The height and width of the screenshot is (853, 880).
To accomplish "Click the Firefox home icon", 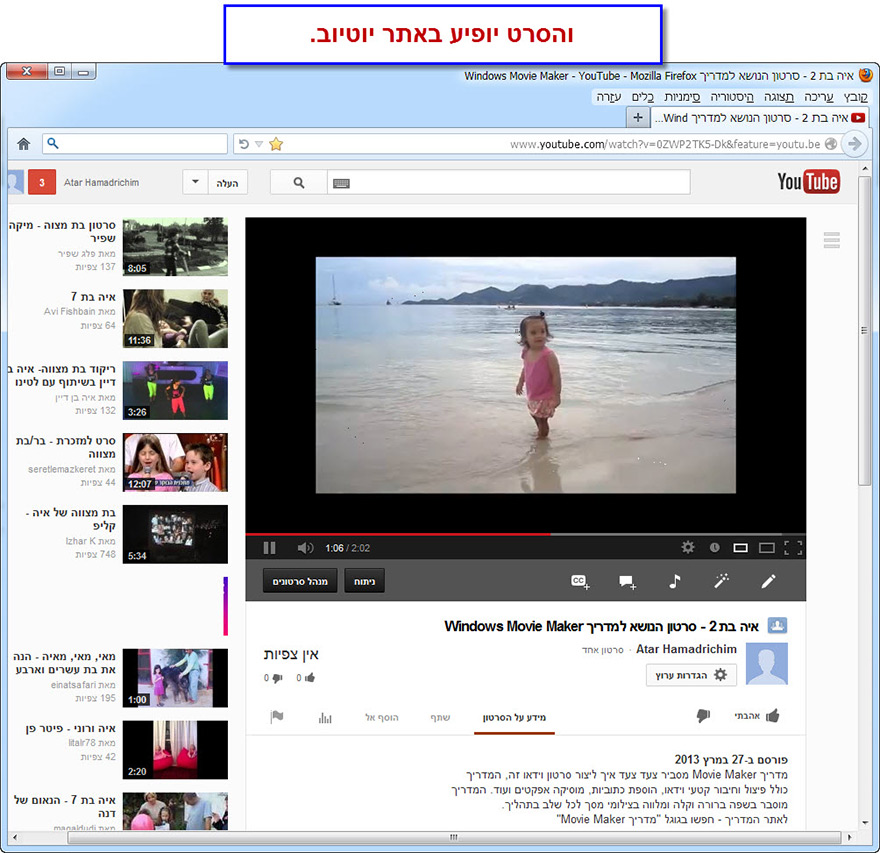I will 24,144.
